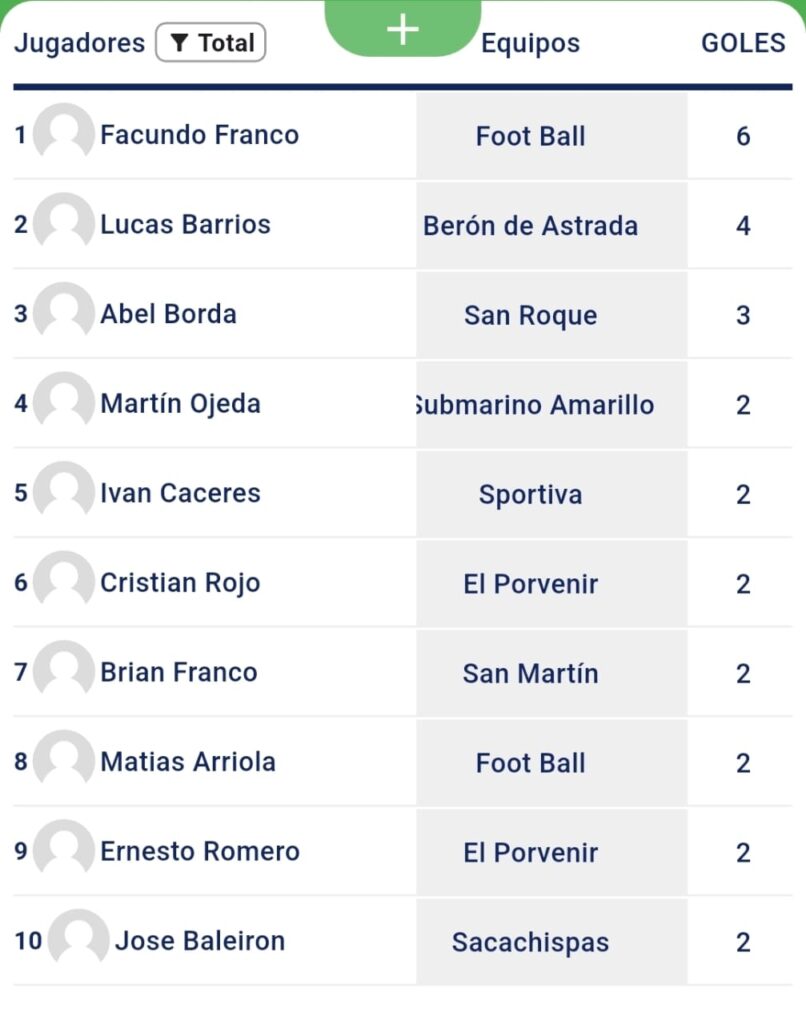Screen dimensions: 806x1024
Task: Select Martín Ojeda's avatar placeholder
Action: (63, 401)
